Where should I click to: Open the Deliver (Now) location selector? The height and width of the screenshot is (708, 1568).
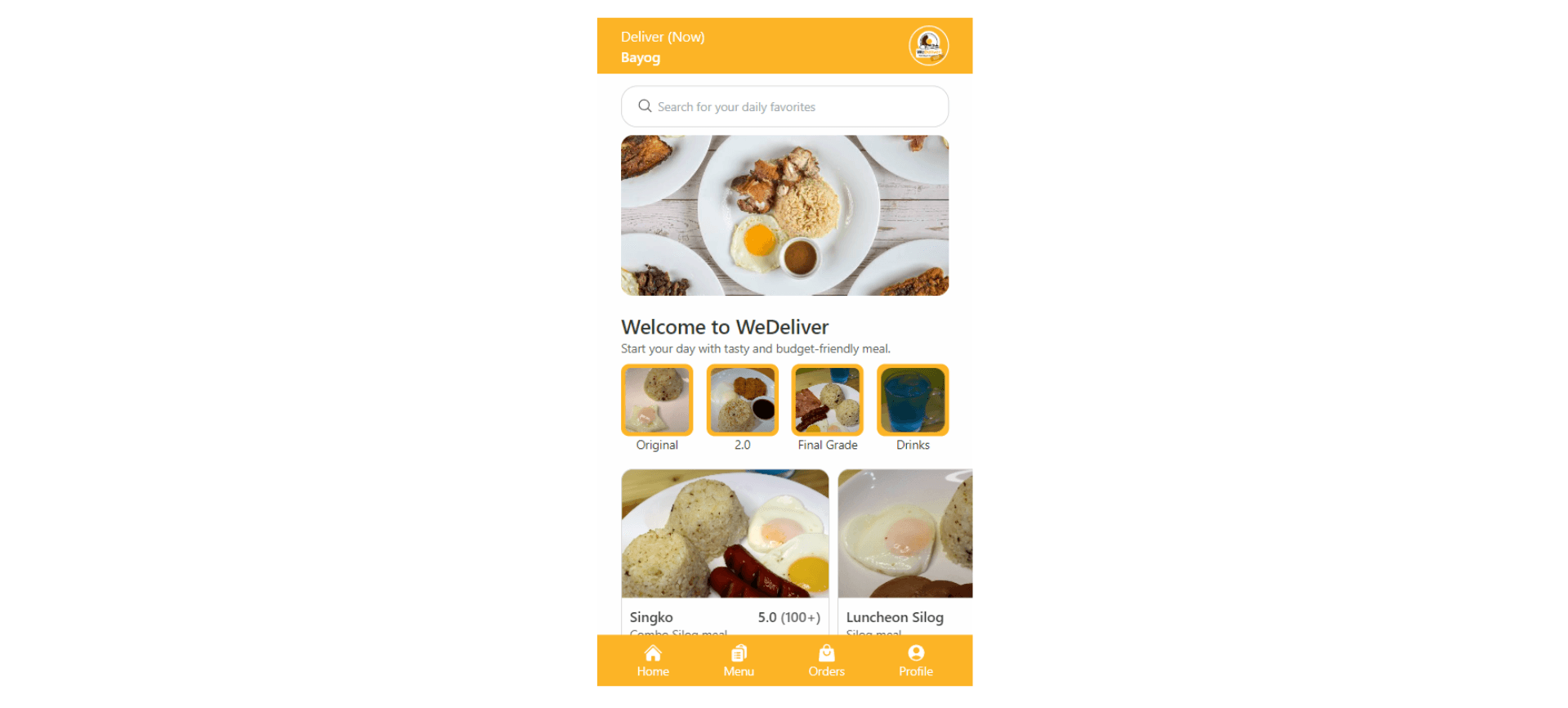[663, 37]
